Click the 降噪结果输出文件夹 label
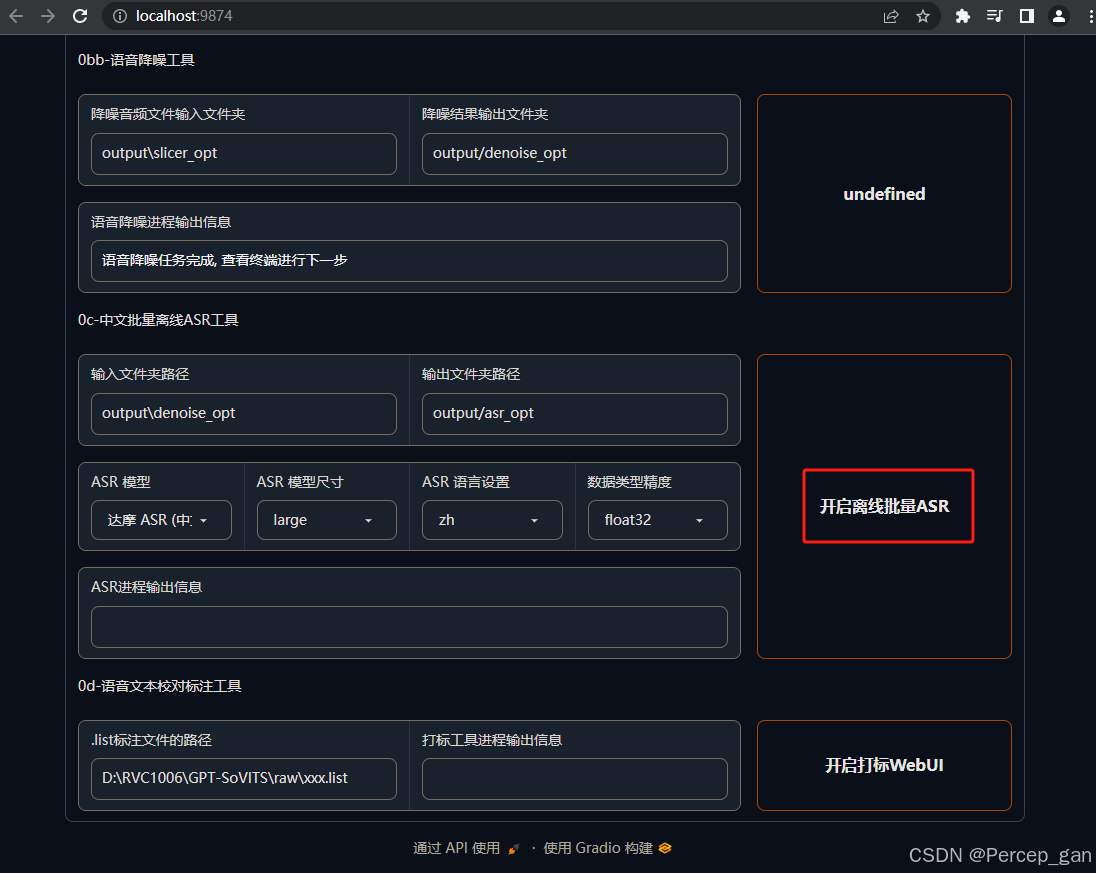Image resolution: width=1096 pixels, height=873 pixels. (485, 114)
